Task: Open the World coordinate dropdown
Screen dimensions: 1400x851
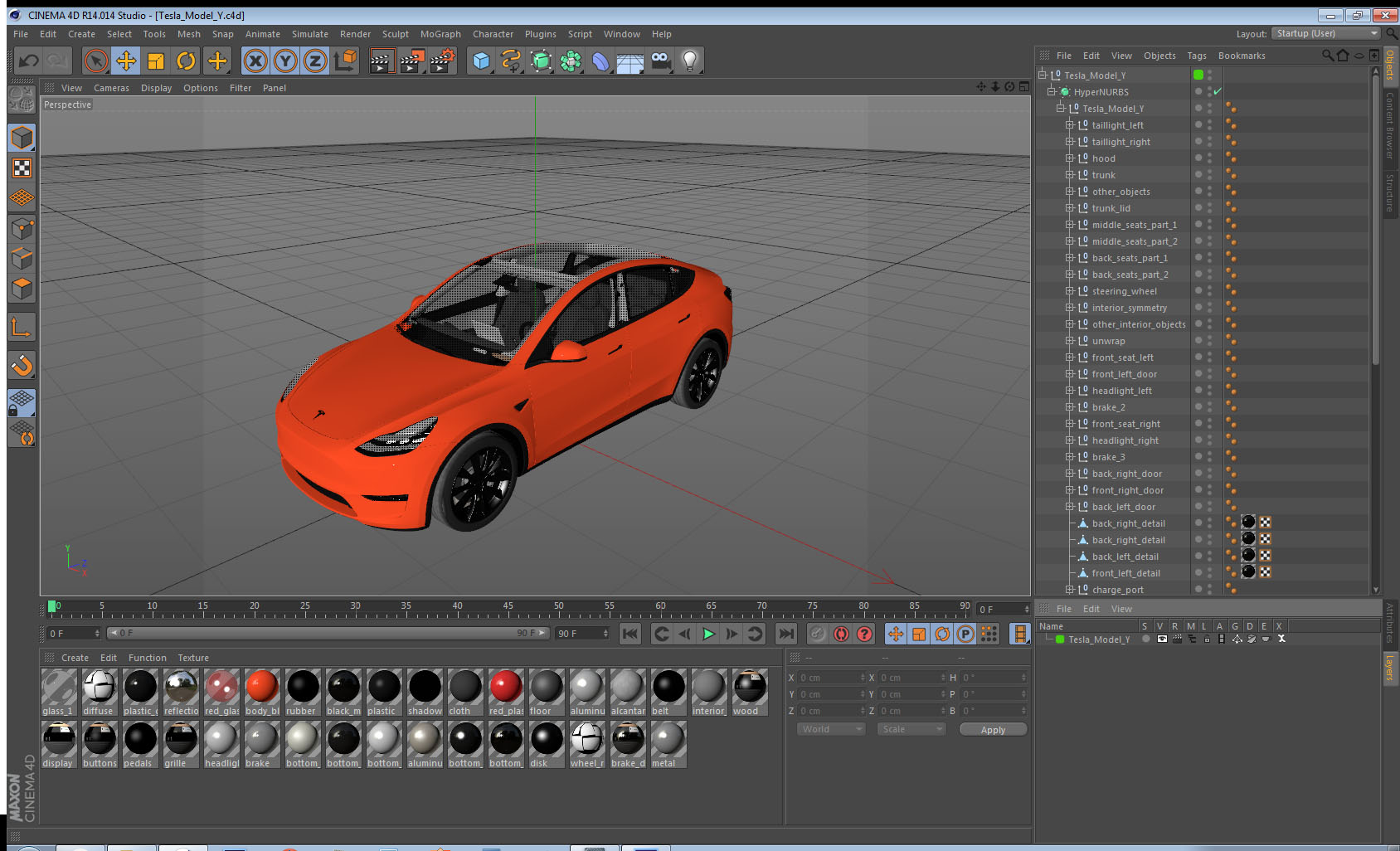Action: (831, 729)
